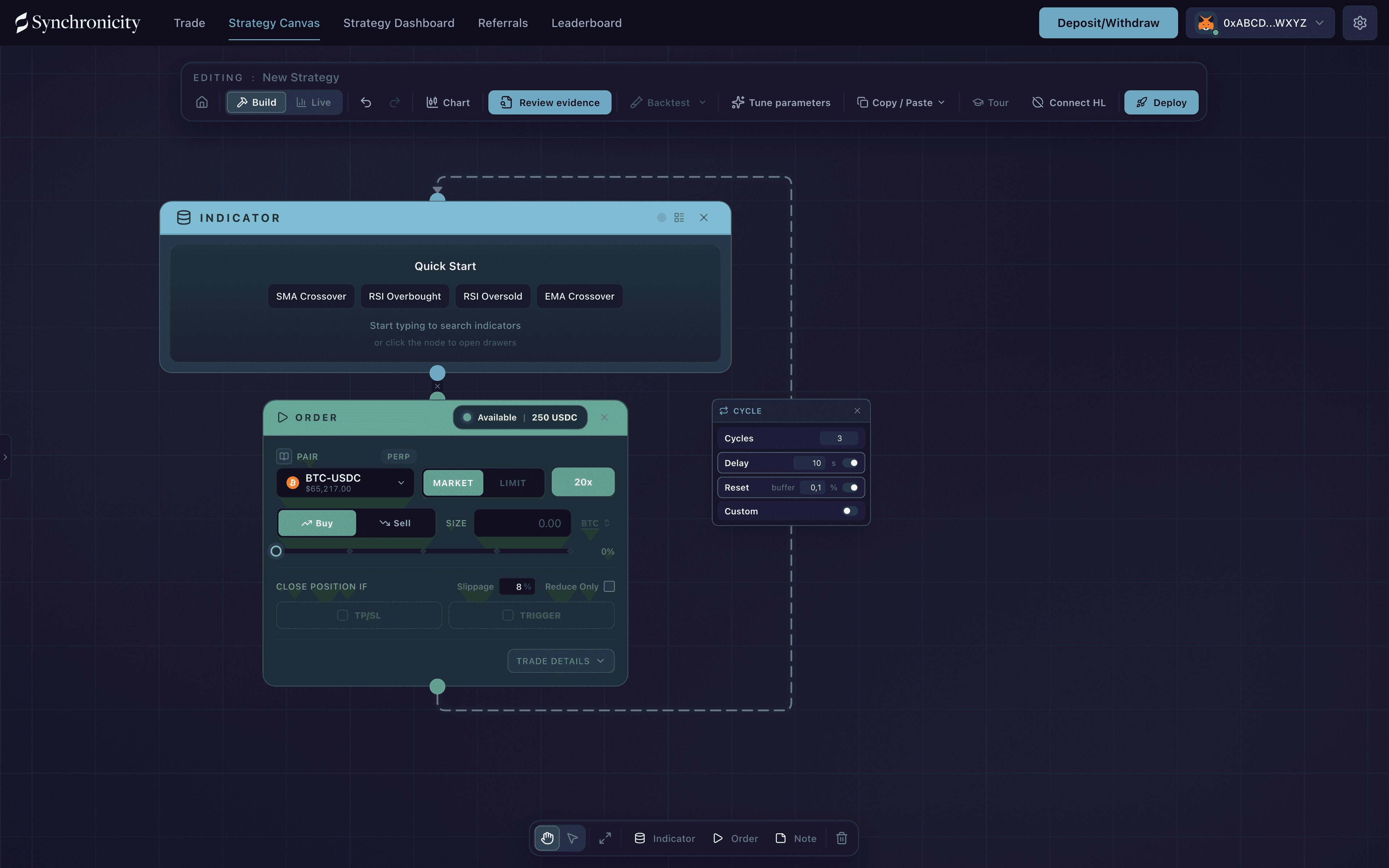
Task: Start the Tour
Action: point(990,102)
